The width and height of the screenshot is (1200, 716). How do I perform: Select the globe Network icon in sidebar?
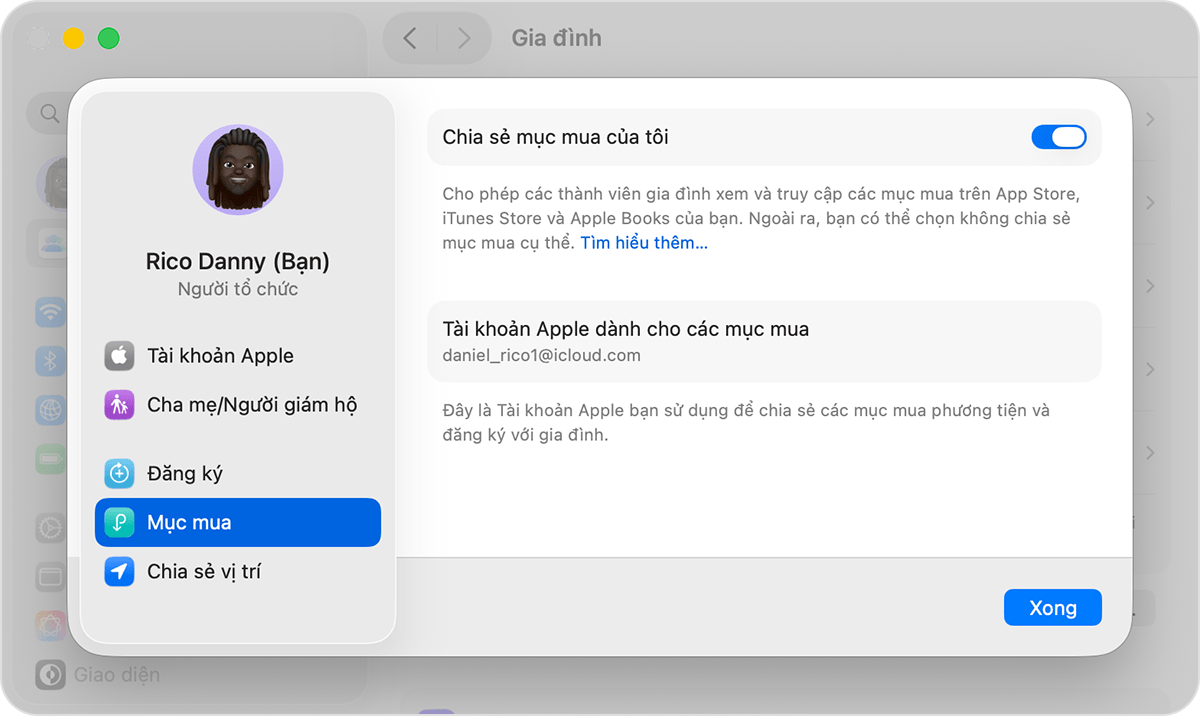(50, 408)
